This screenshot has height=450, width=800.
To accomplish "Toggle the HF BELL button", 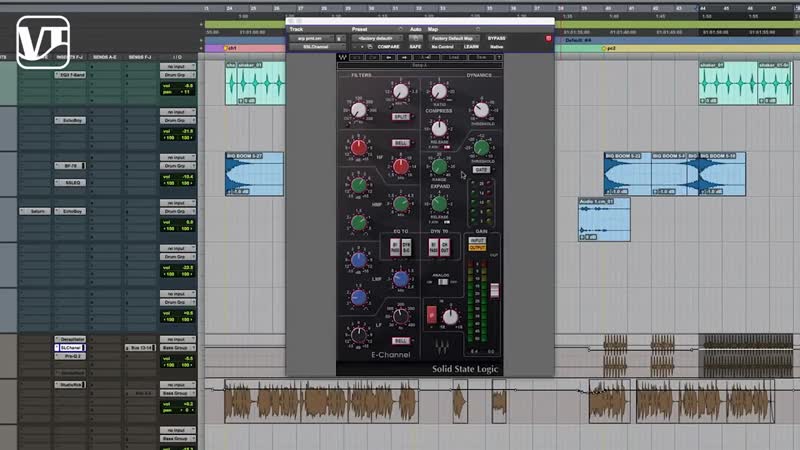I will pyautogui.click(x=401, y=143).
